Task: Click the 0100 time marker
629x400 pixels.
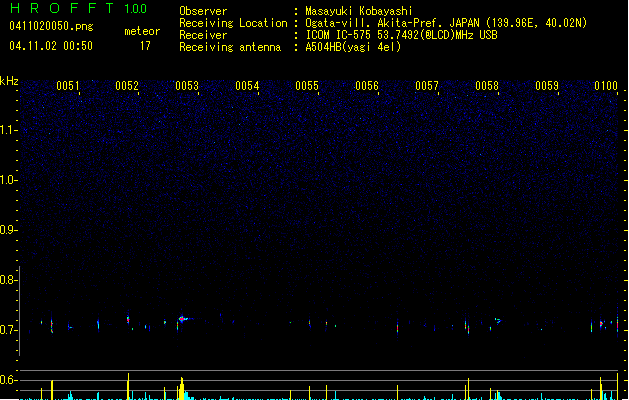Action: point(606,86)
